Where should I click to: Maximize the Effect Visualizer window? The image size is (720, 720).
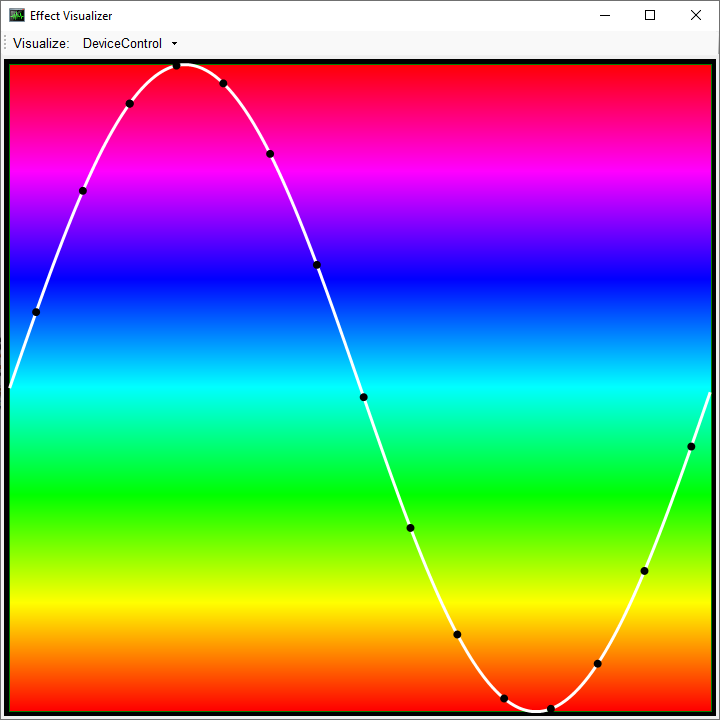650,15
